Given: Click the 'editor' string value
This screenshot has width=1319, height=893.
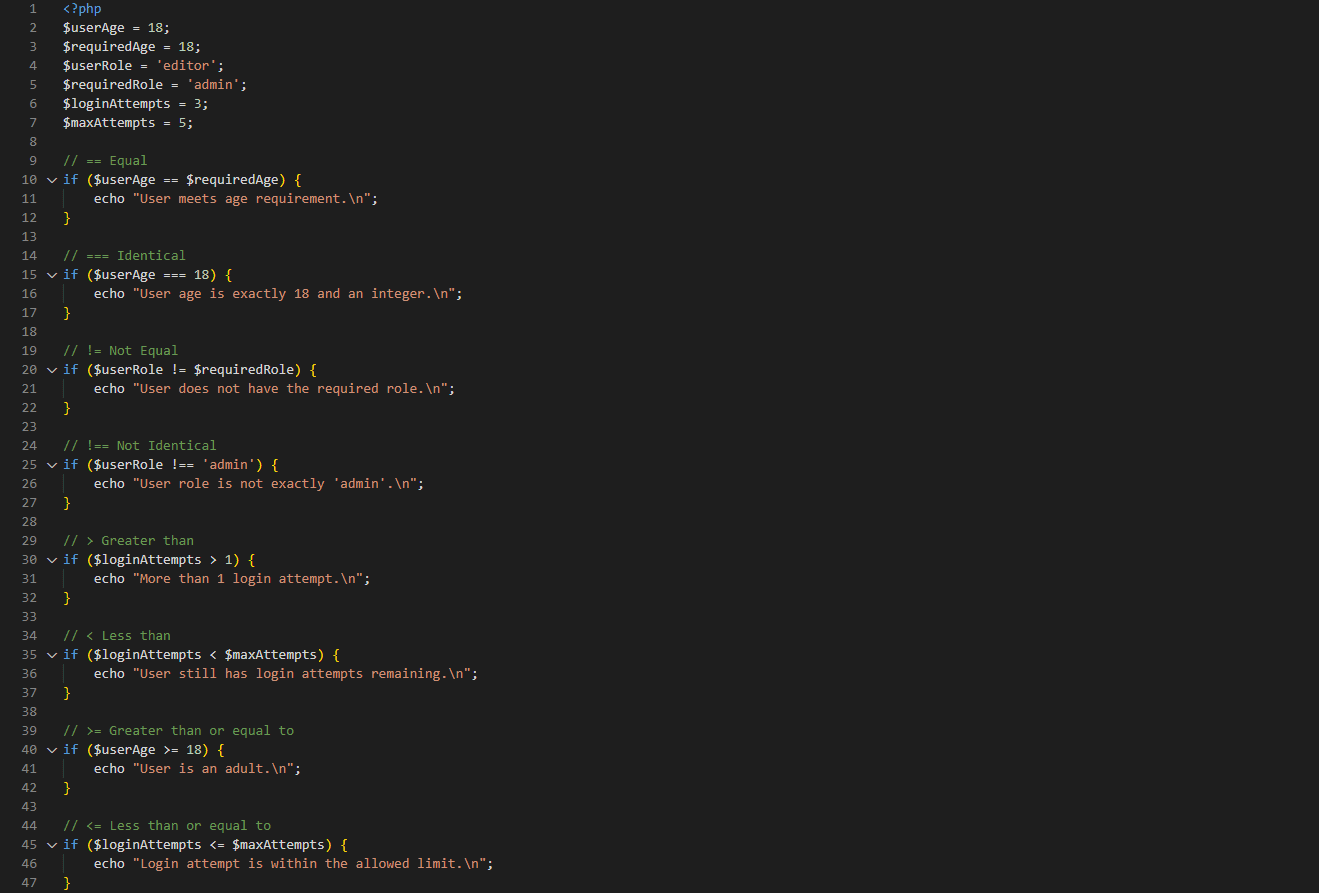Looking at the screenshot, I should click(186, 66).
